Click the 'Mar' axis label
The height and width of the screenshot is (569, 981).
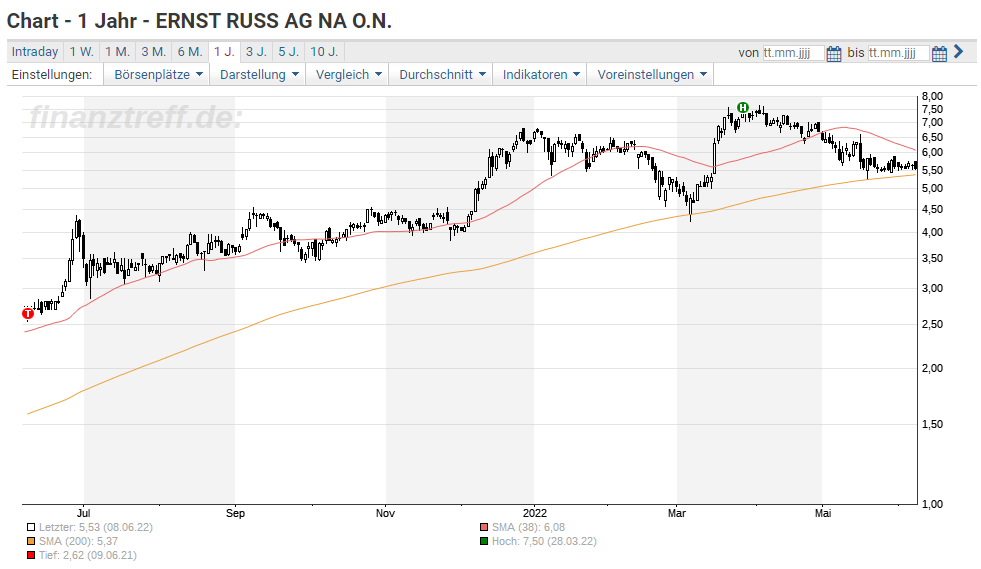coord(676,513)
